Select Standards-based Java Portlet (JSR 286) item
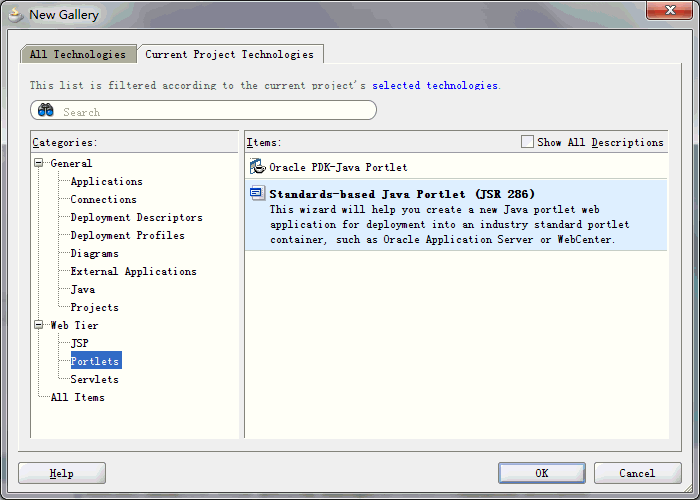The image size is (700, 500). click(456, 216)
